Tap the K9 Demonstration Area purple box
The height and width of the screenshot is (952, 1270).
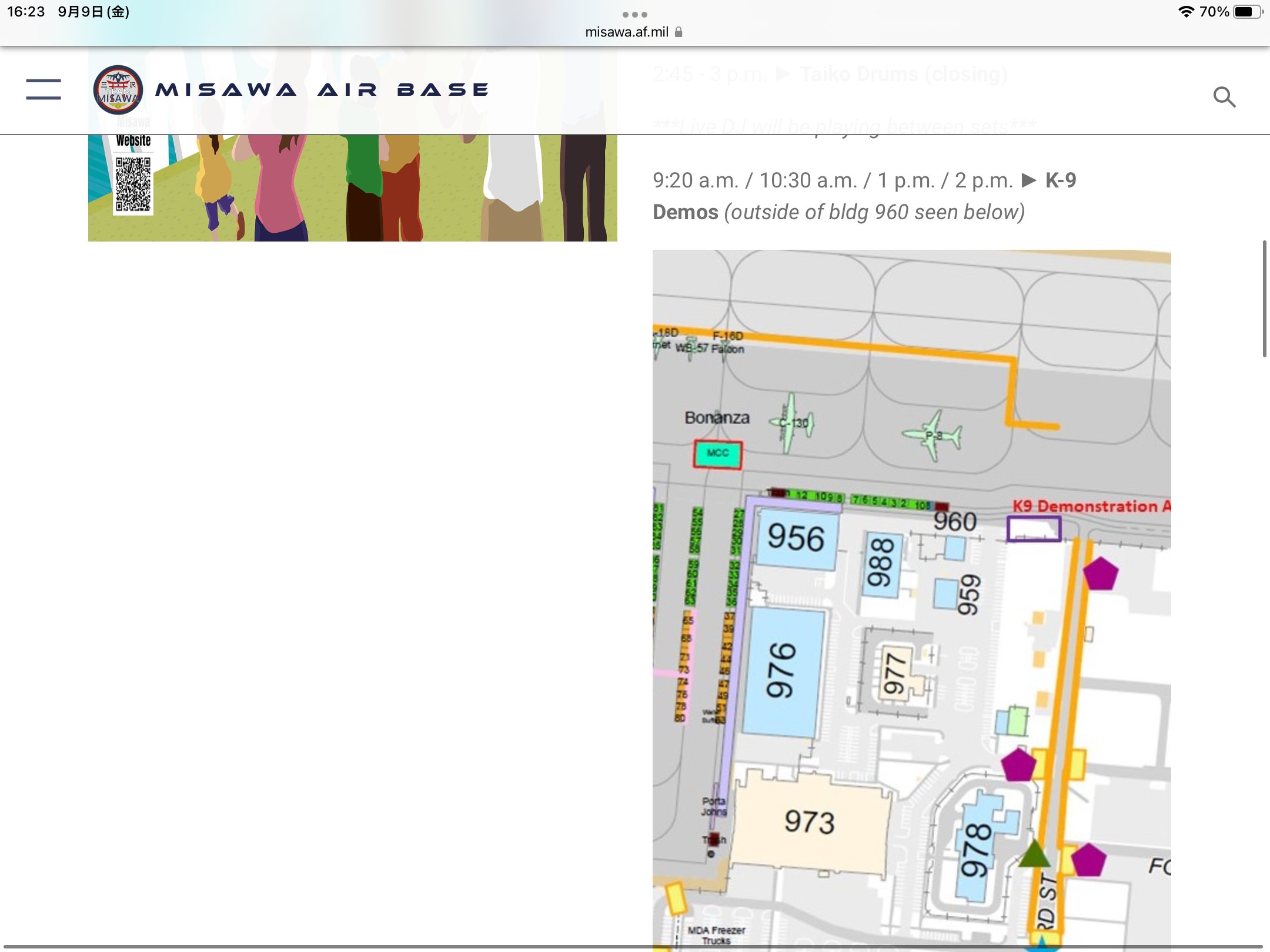click(x=1034, y=529)
